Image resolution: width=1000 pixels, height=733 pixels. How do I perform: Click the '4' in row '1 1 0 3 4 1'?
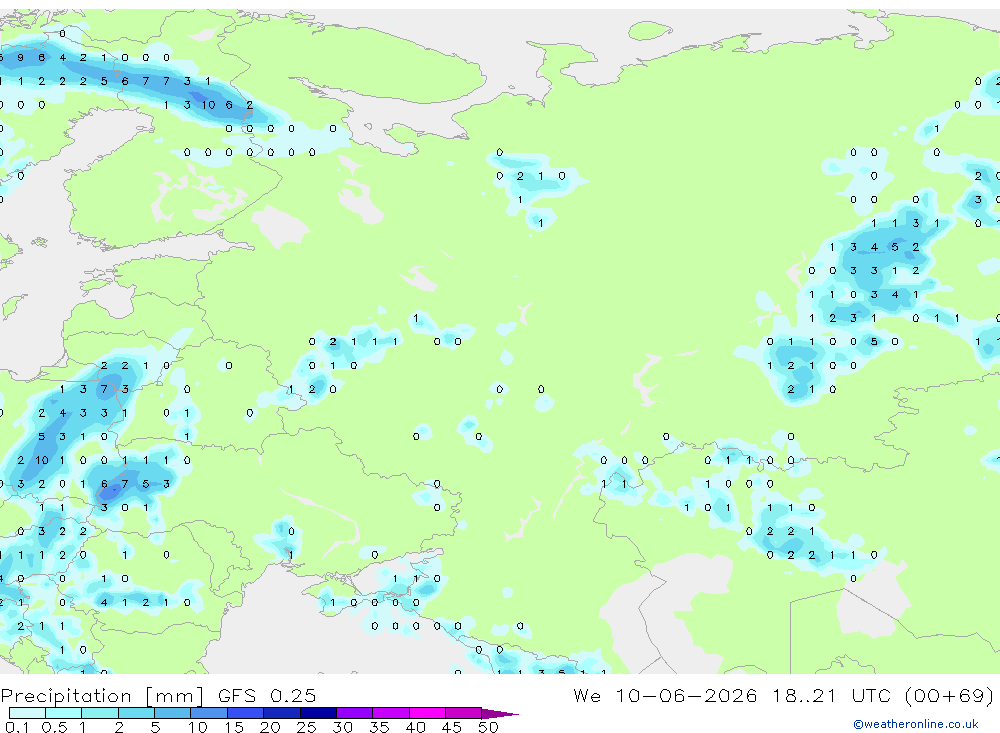click(895, 294)
